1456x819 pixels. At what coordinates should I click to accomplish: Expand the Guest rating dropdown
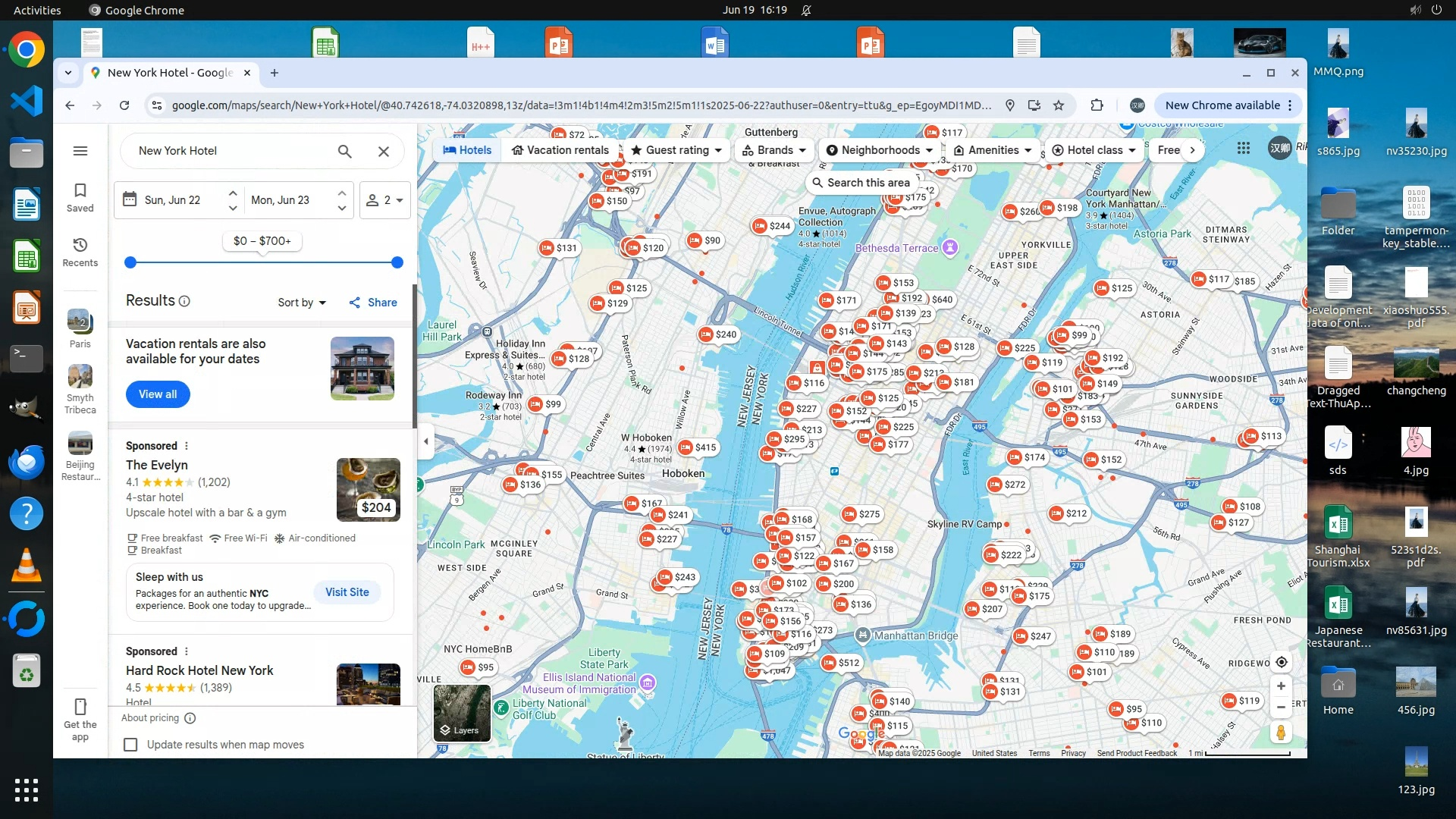[676, 150]
